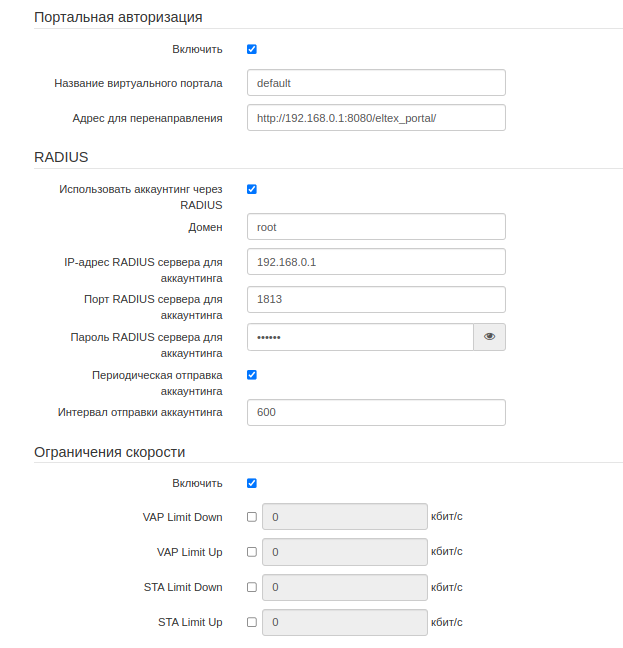The height and width of the screenshot is (648, 623).
Task: Enable VAP Limit Up checkbox
Action: point(252,552)
